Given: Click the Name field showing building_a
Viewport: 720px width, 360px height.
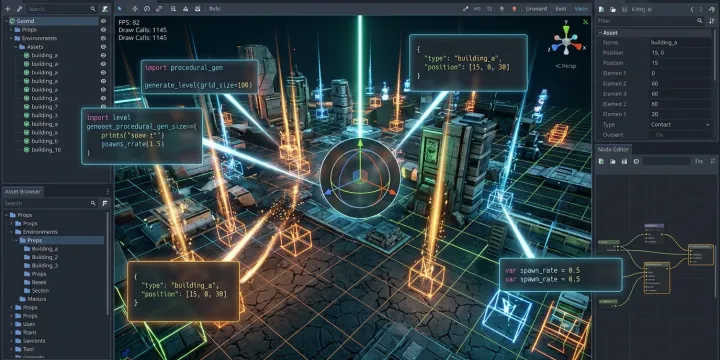Looking at the screenshot, I should click(x=680, y=42).
